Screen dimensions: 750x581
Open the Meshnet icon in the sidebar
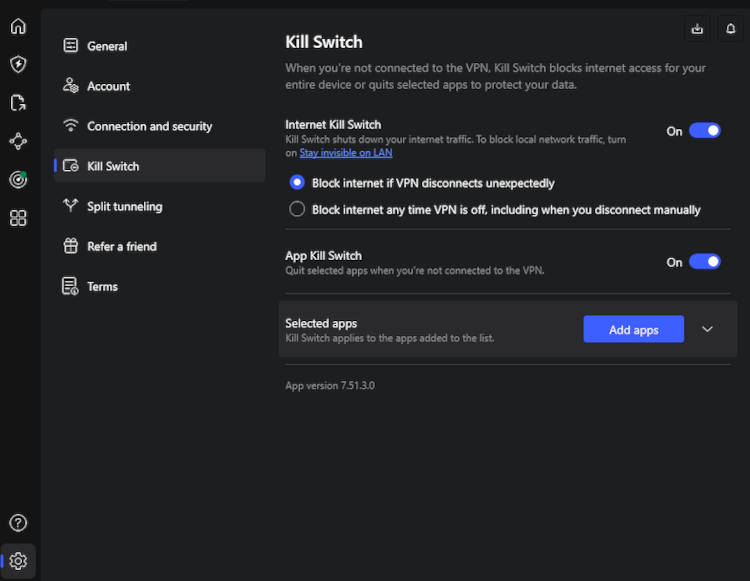click(x=18, y=141)
